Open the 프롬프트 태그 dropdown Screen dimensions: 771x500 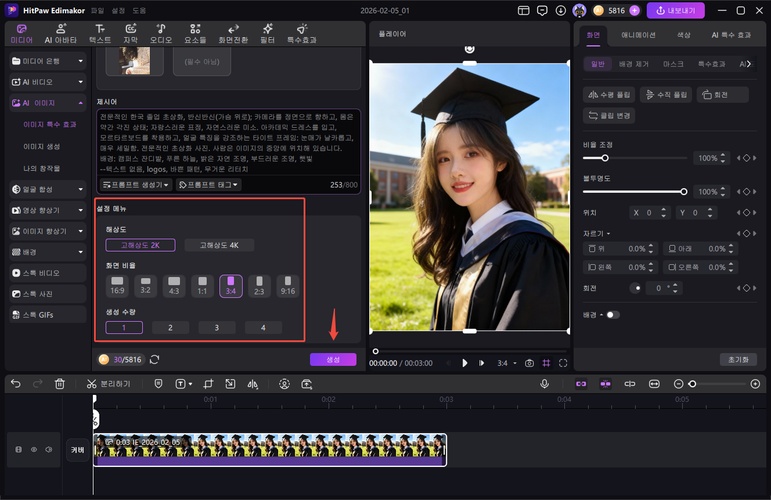(208, 185)
